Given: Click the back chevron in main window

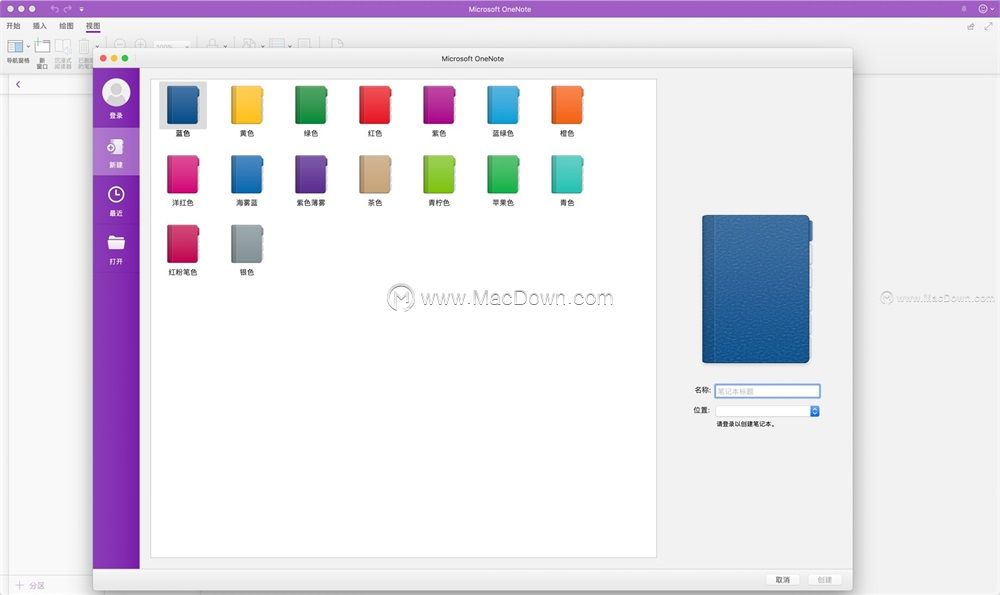Looking at the screenshot, I should 18,84.
